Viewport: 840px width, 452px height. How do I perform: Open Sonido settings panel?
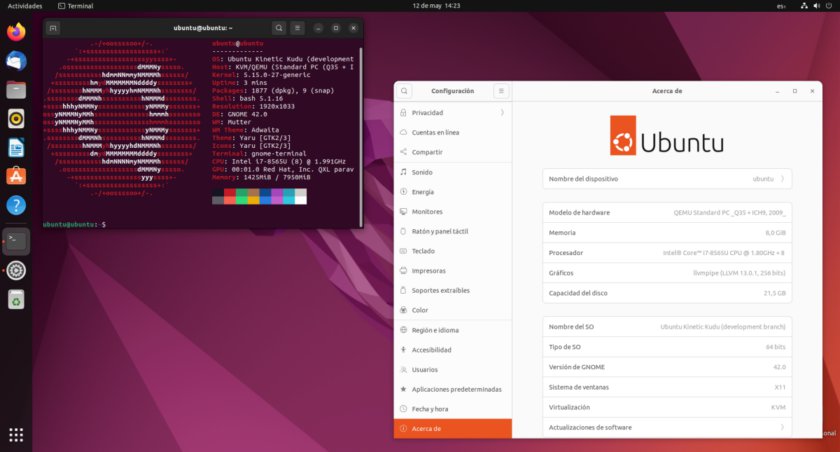pos(453,172)
